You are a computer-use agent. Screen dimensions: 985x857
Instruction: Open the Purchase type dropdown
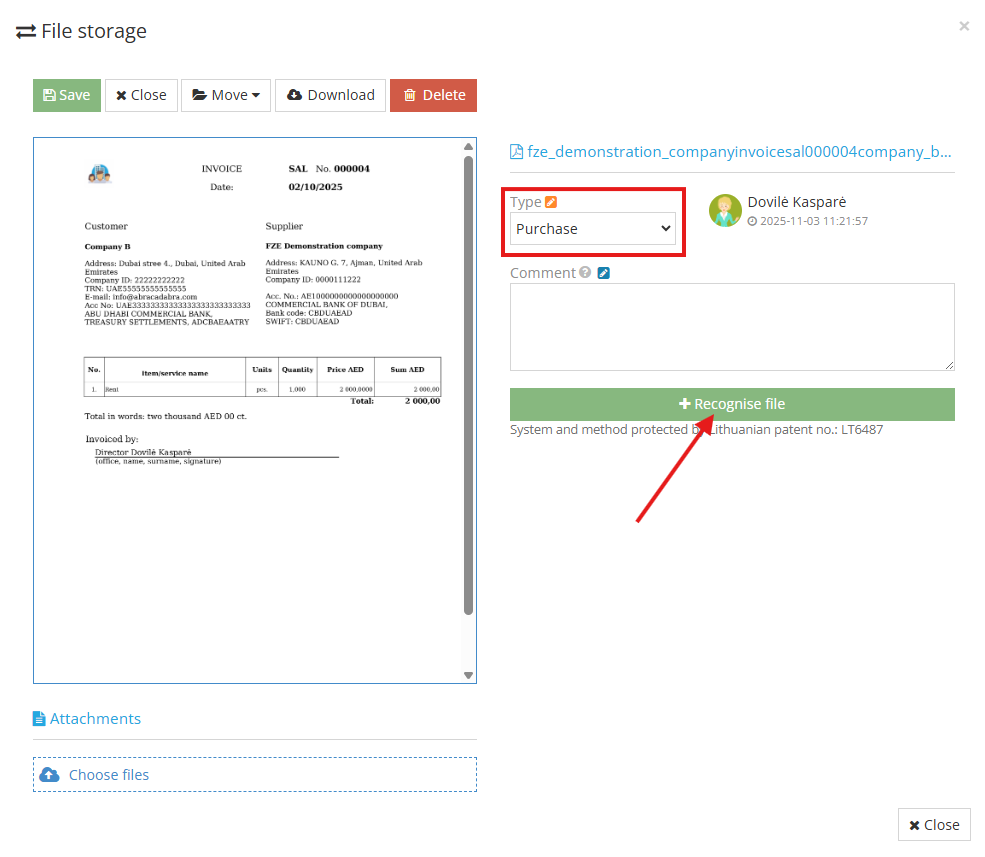click(593, 228)
